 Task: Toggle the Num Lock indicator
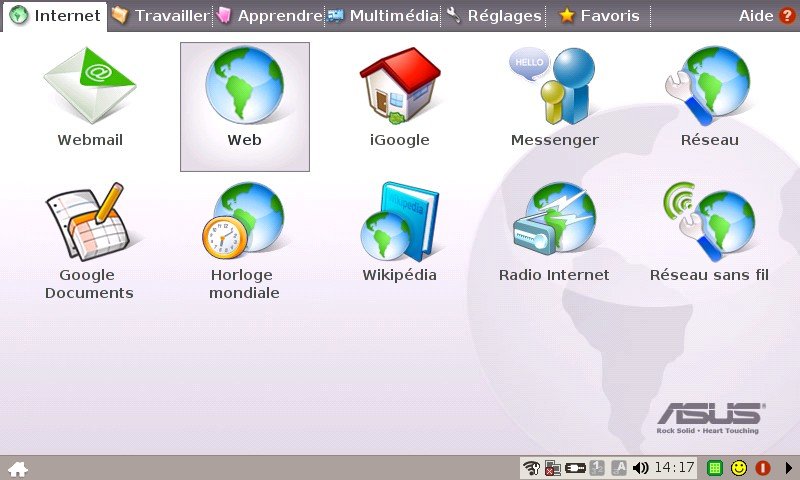(x=597, y=467)
